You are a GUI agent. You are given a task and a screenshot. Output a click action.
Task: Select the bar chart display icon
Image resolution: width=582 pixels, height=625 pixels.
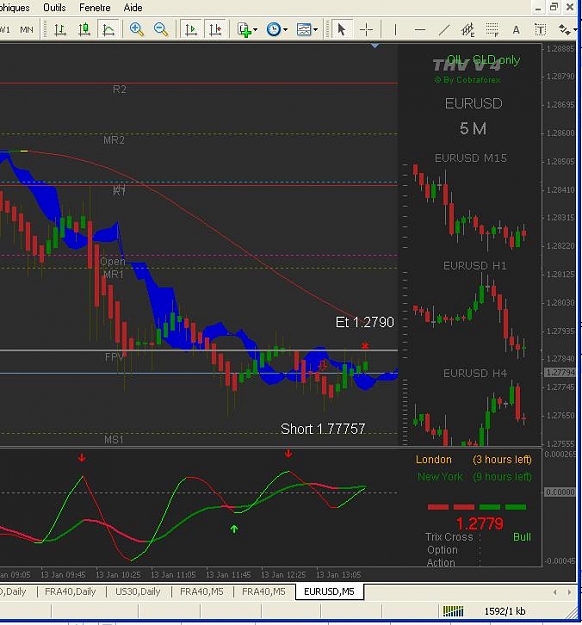(x=60, y=30)
